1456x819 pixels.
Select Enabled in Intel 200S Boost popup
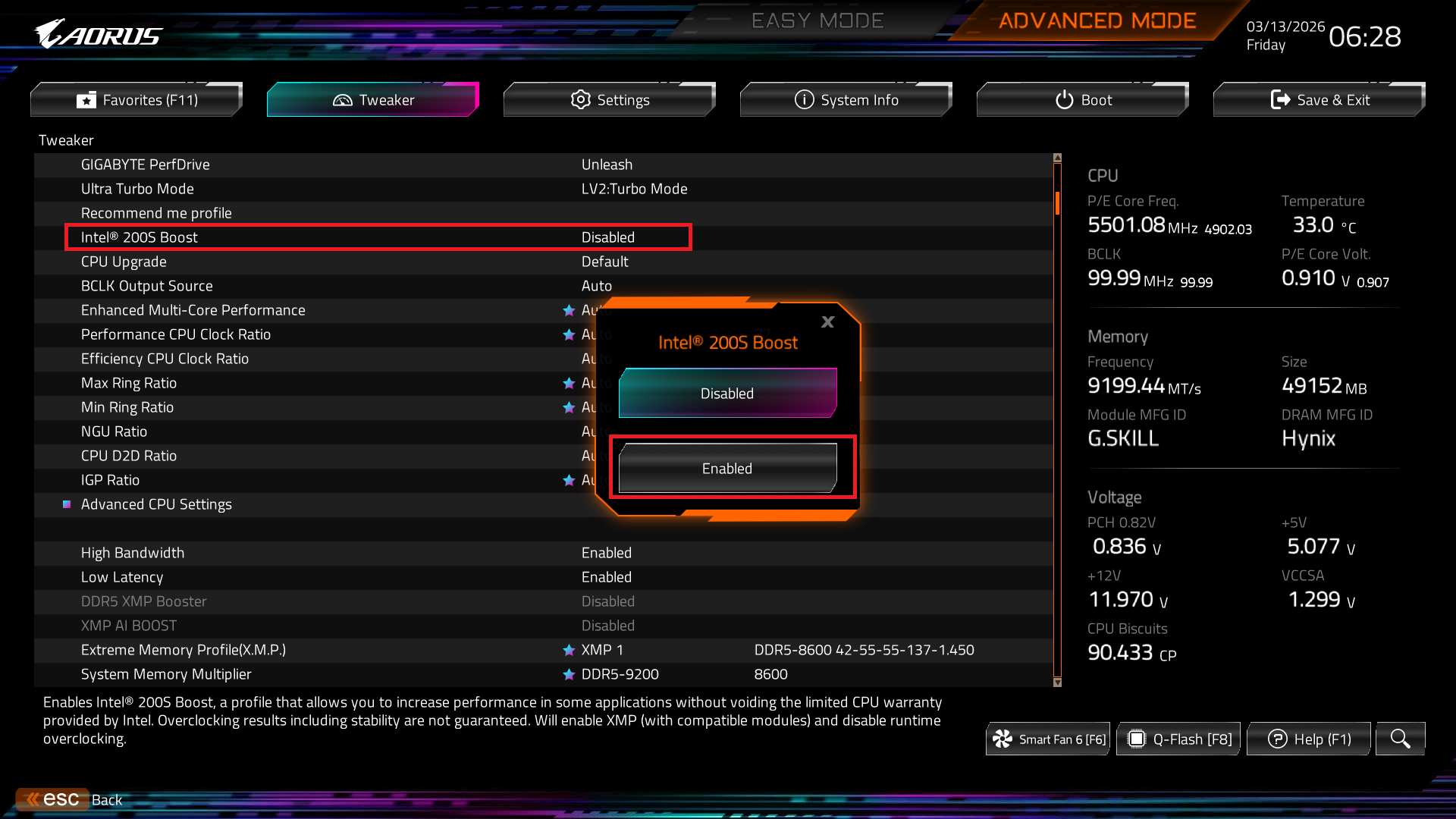pyautogui.click(x=727, y=469)
